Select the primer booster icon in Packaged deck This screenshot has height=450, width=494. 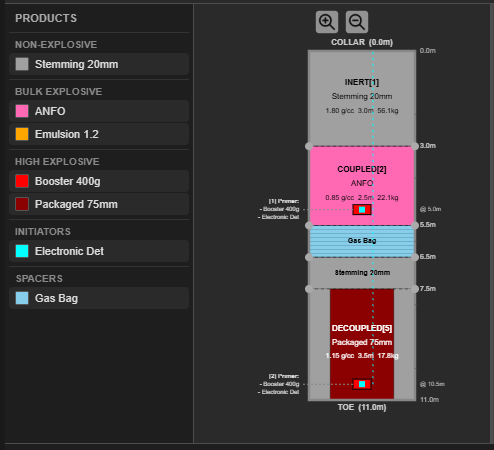tap(362, 384)
